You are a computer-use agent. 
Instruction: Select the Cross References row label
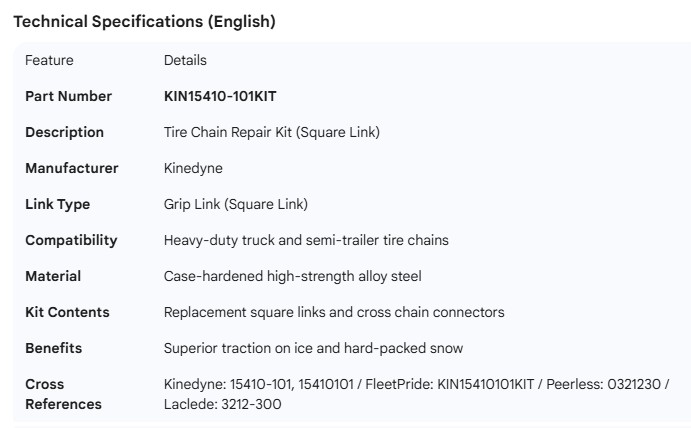[63, 394]
